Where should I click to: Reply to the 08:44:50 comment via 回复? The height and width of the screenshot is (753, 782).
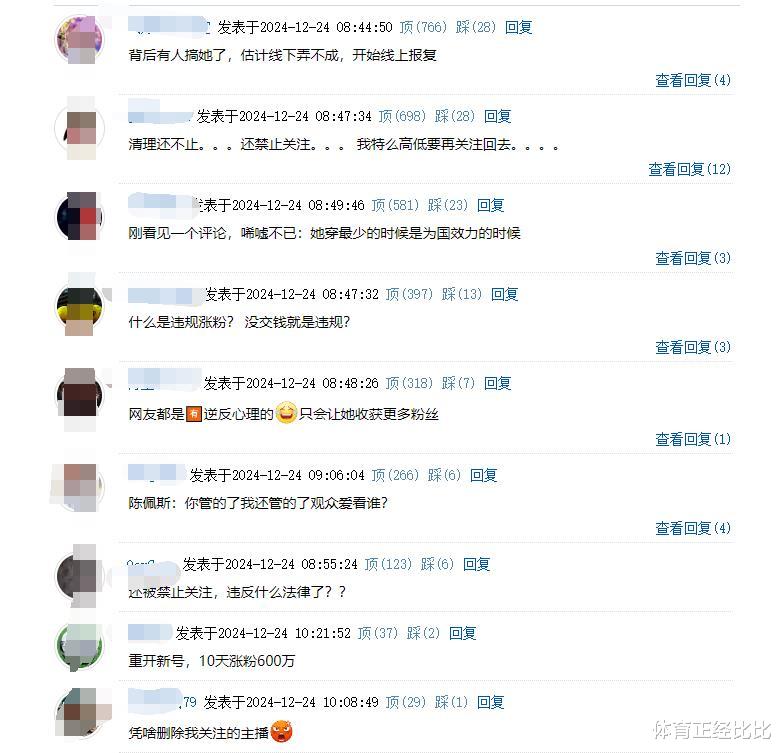pyautogui.click(x=519, y=27)
